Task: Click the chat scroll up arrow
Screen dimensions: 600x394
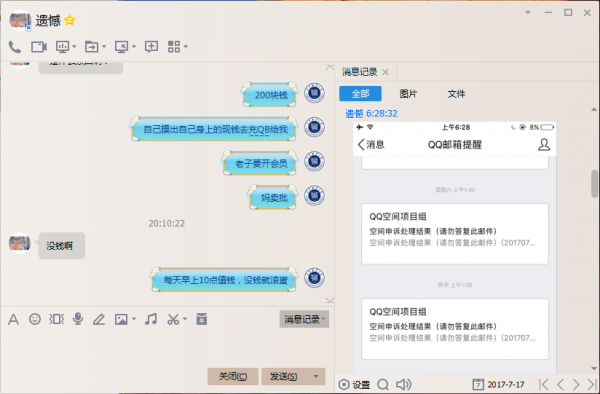Action: click(329, 67)
